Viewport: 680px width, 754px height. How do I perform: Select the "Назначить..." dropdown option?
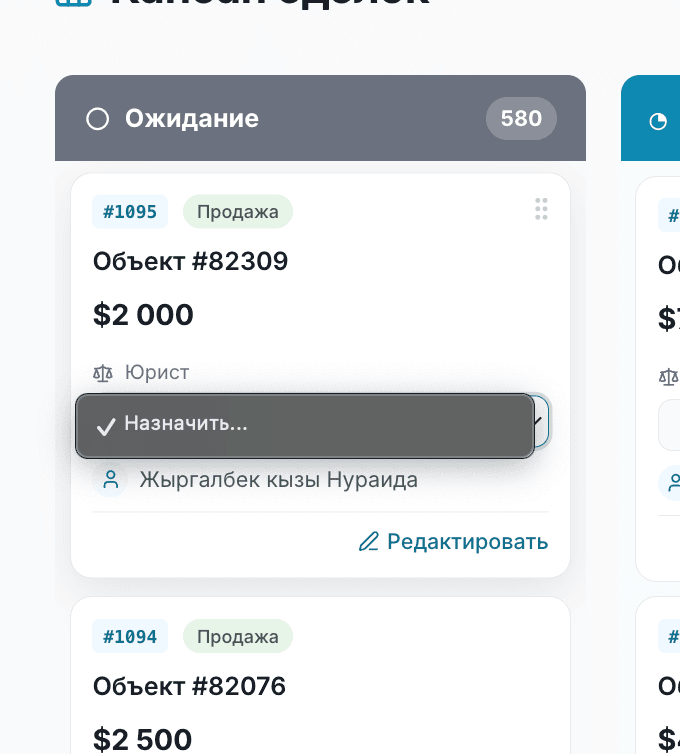[x=305, y=426]
